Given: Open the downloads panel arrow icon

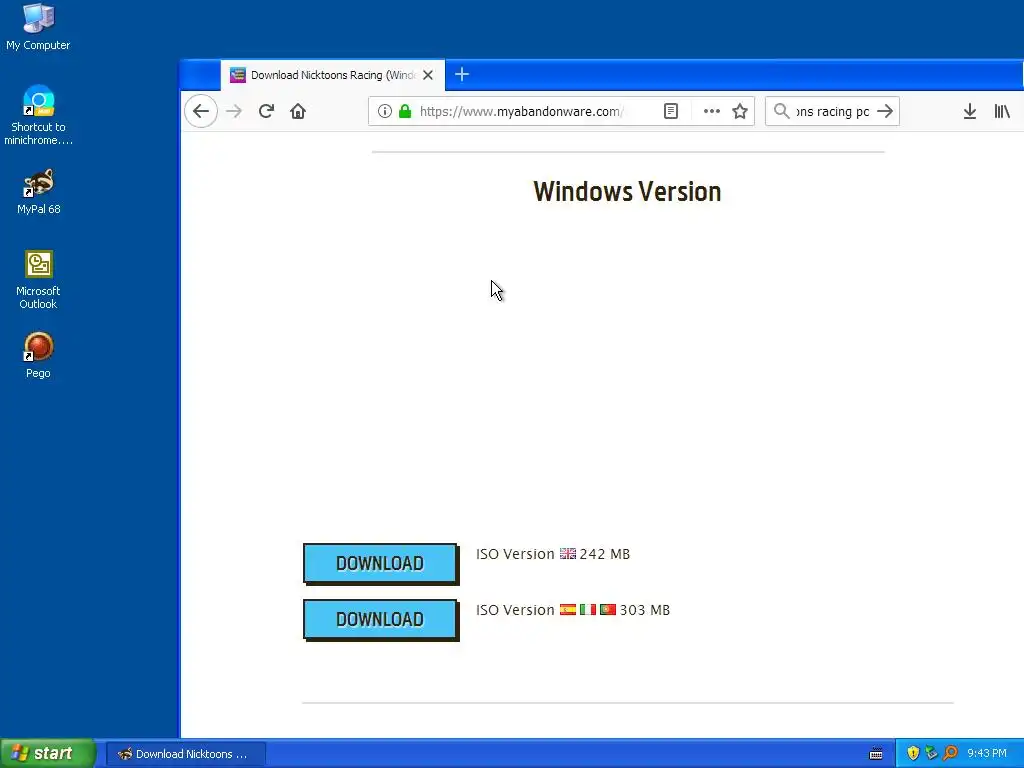Looking at the screenshot, I should 970,111.
